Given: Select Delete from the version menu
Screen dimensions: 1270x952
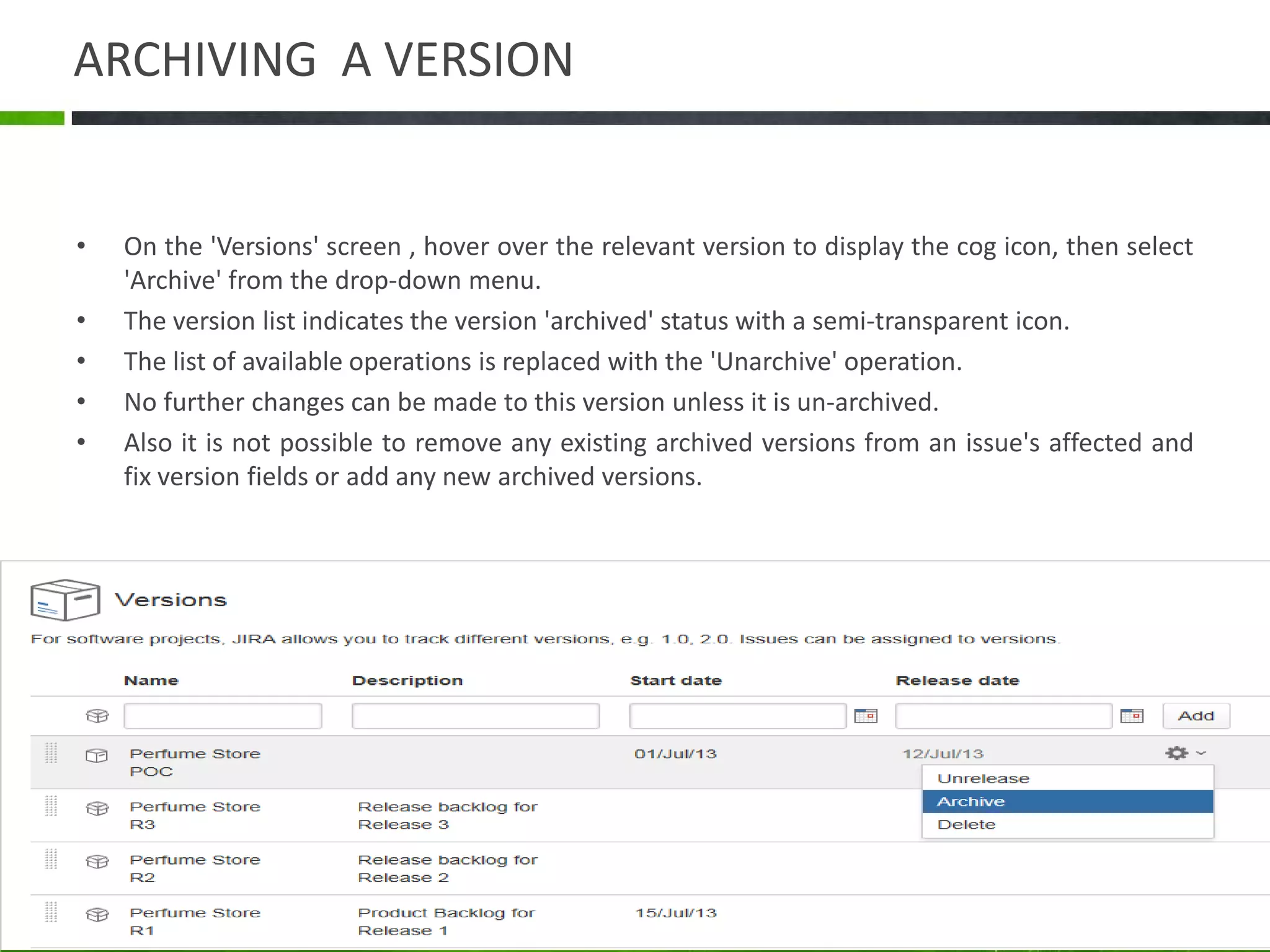Looking at the screenshot, I should click(1067, 825).
